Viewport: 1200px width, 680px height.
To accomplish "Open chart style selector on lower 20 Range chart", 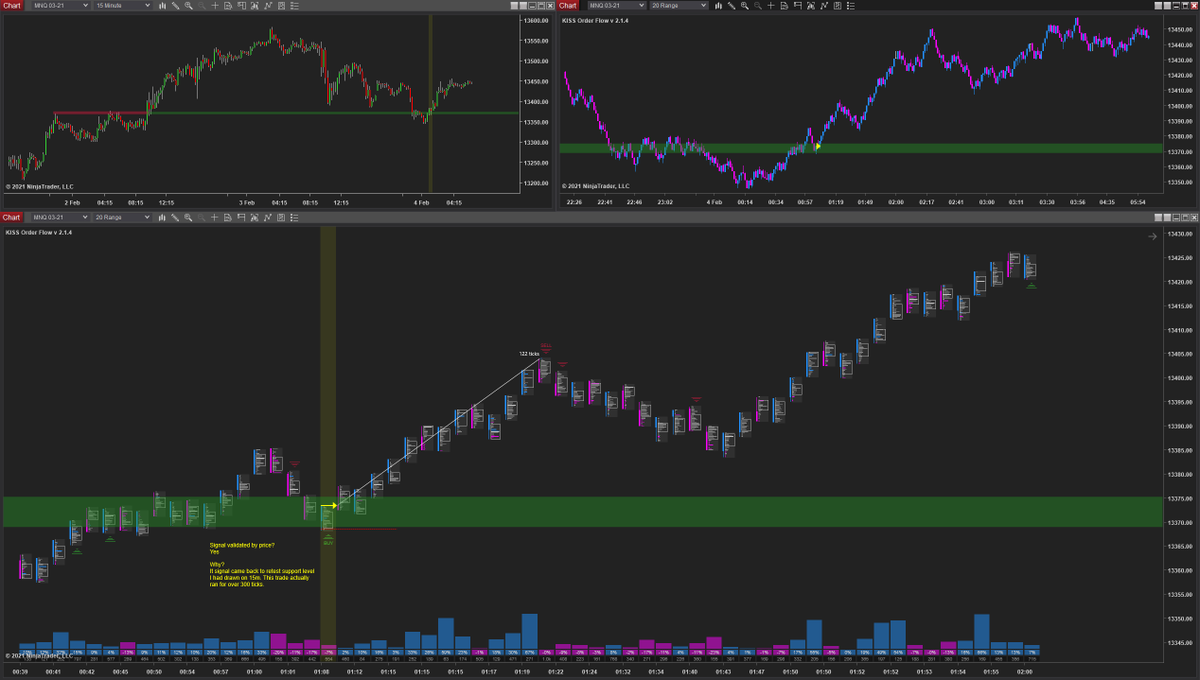I will [162, 217].
